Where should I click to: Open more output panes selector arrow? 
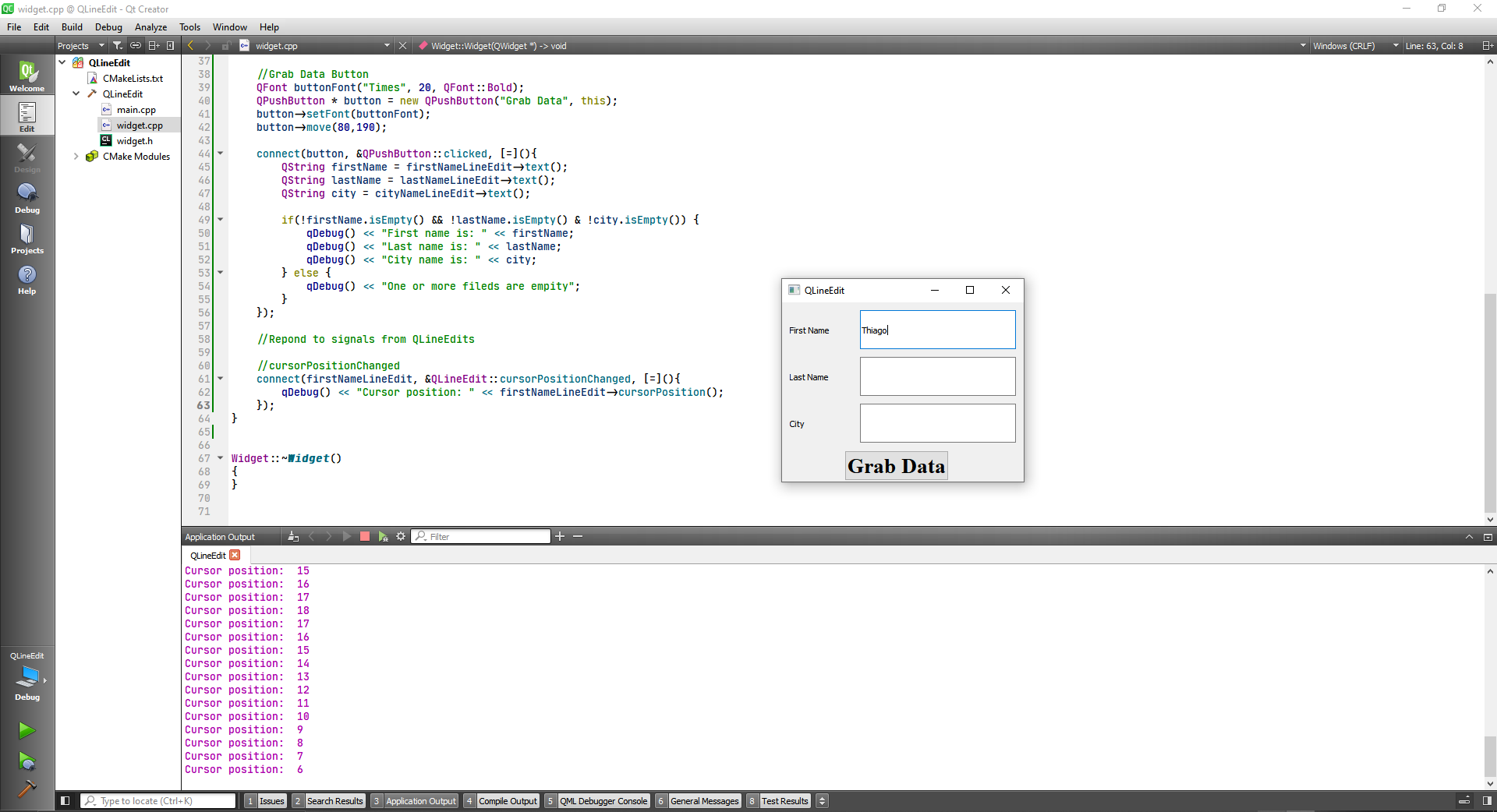pos(822,800)
